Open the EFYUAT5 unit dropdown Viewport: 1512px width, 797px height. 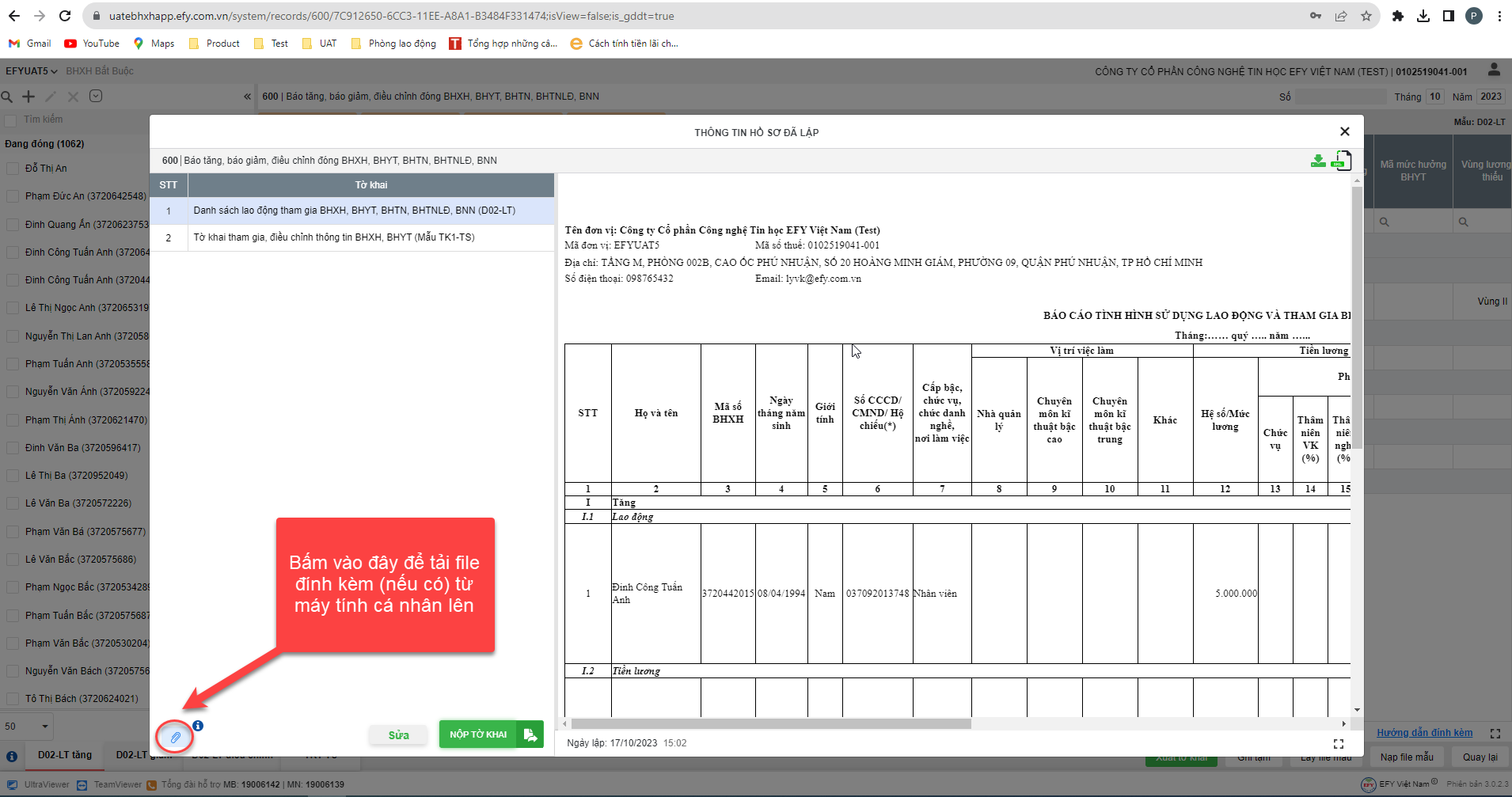coord(32,71)
